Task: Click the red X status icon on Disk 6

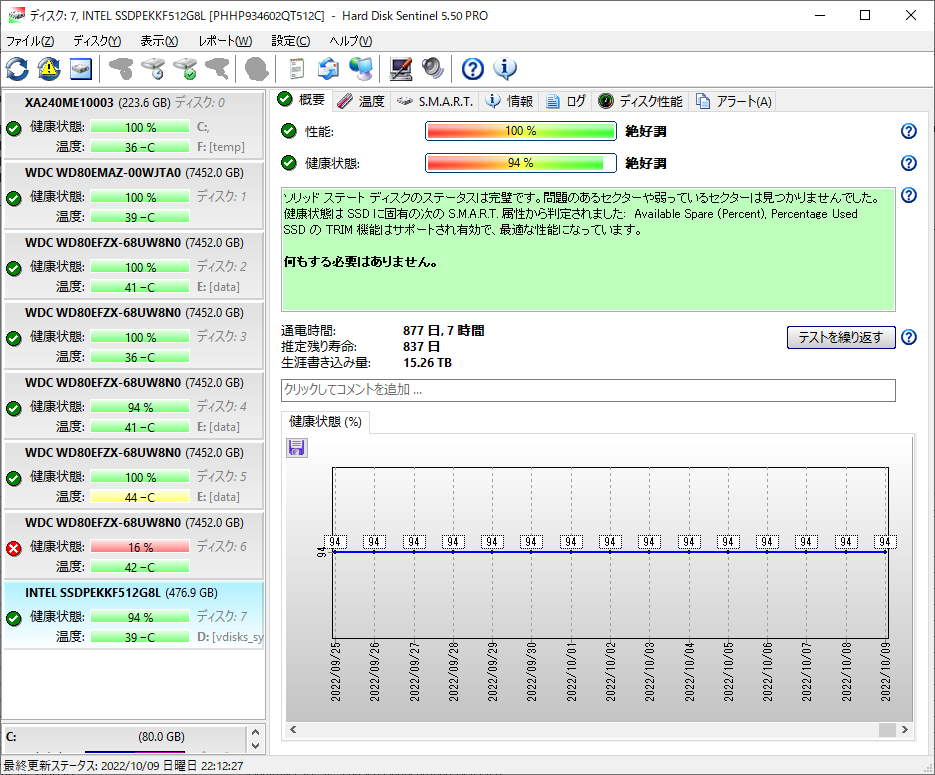Action: click(14, 548)
